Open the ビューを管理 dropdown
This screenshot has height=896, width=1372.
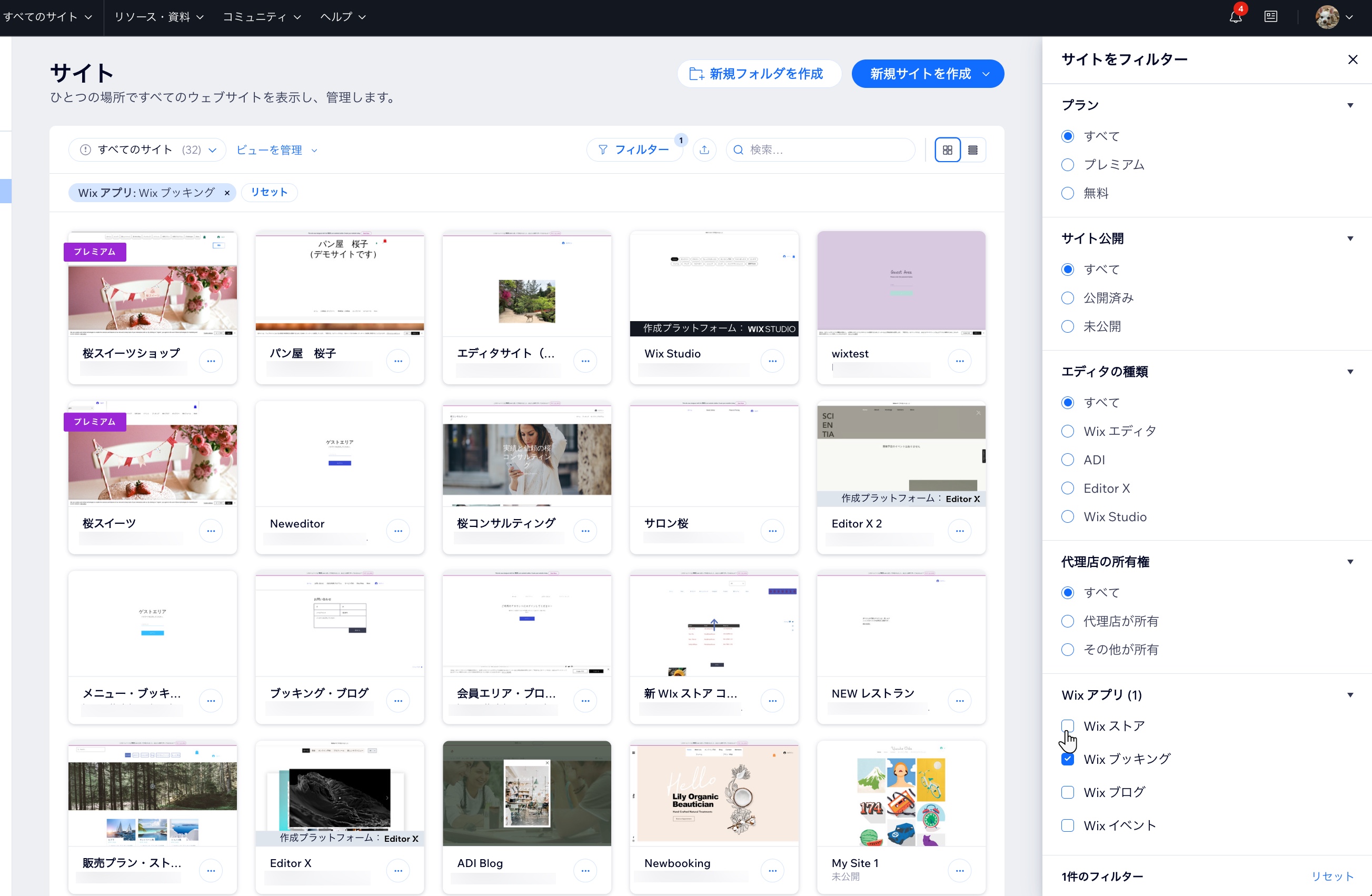(x=277, y=150)
